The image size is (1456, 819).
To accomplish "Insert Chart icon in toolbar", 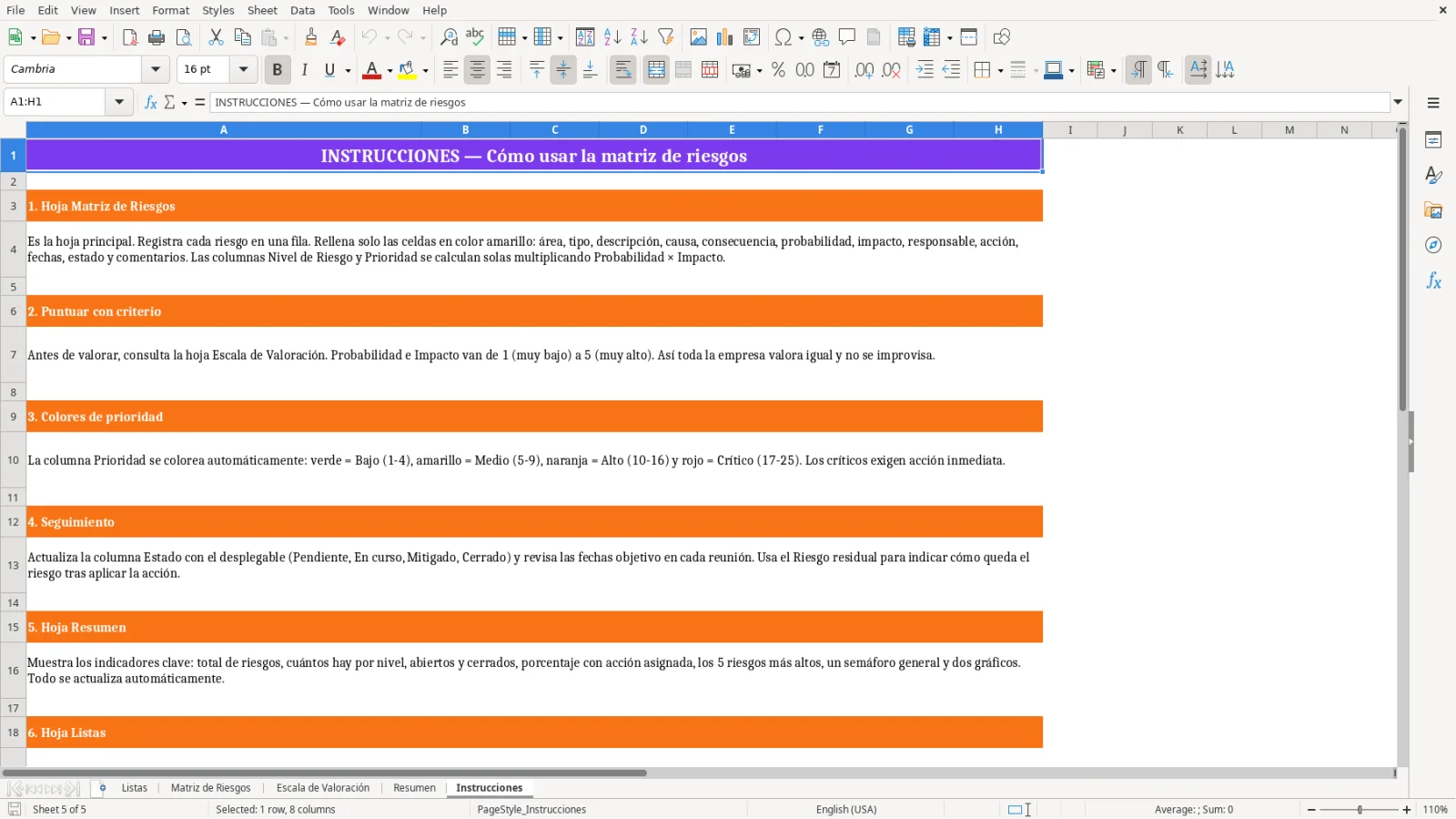I will pos(724,37).
